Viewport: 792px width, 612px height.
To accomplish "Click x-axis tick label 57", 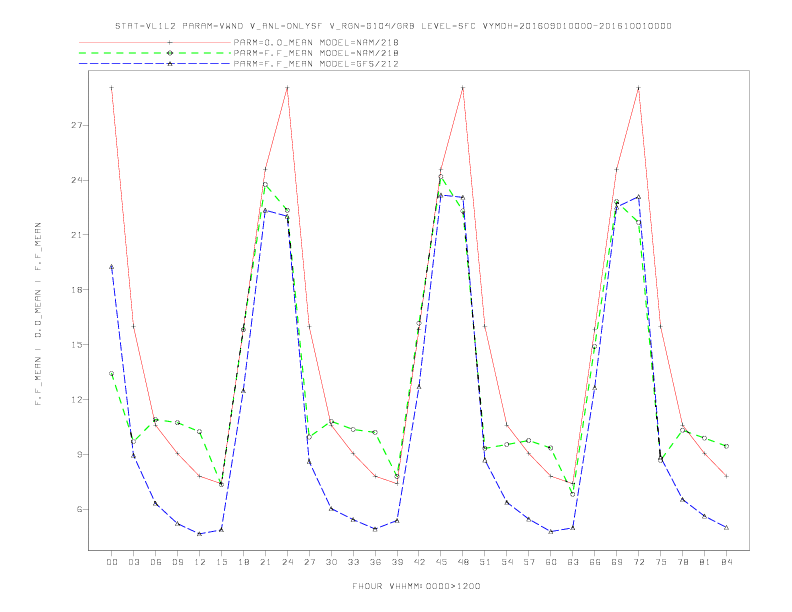I will pyautogui.click(x=529, y=562).
